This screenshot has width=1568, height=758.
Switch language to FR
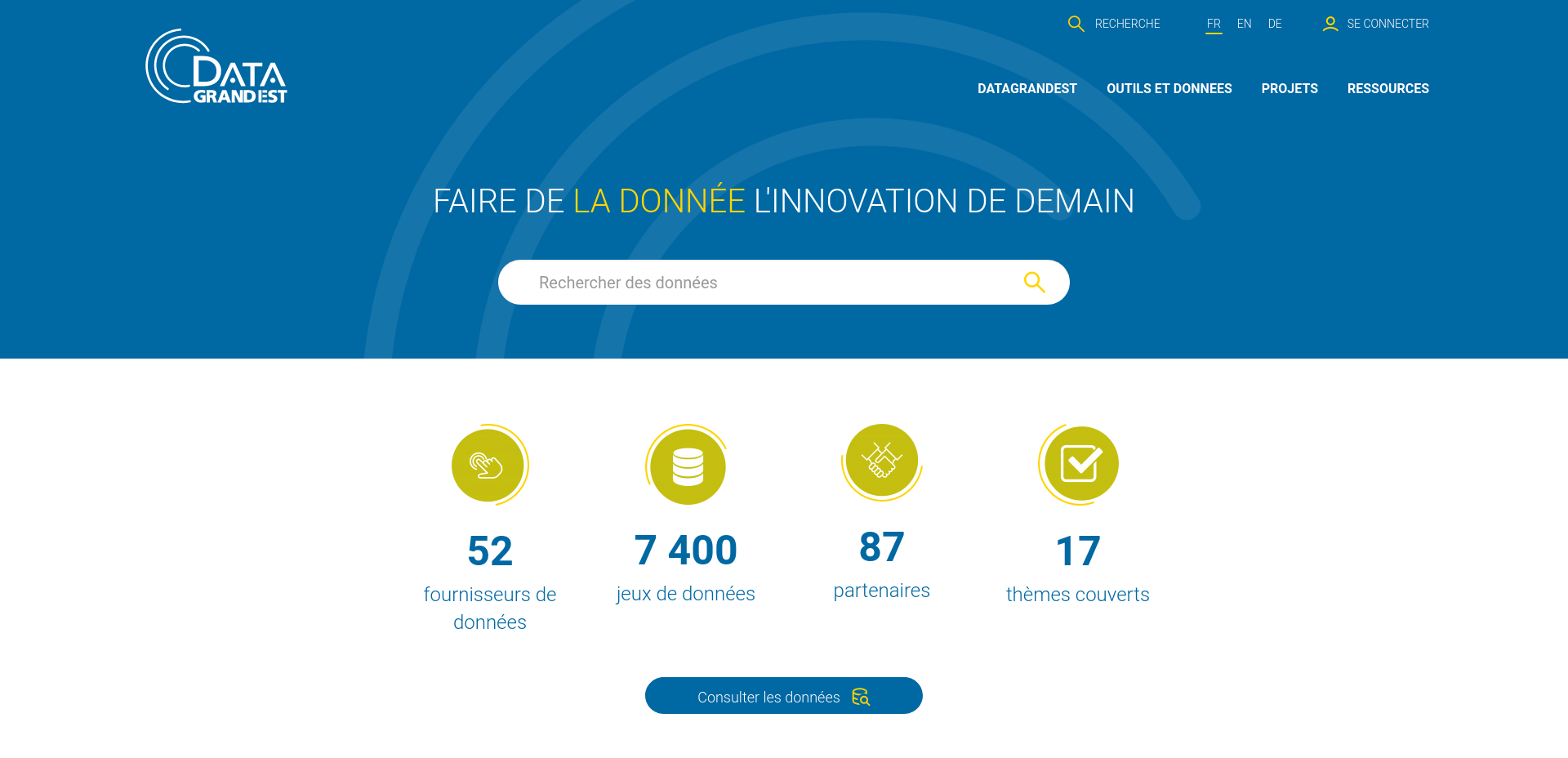pos(1214,24)
